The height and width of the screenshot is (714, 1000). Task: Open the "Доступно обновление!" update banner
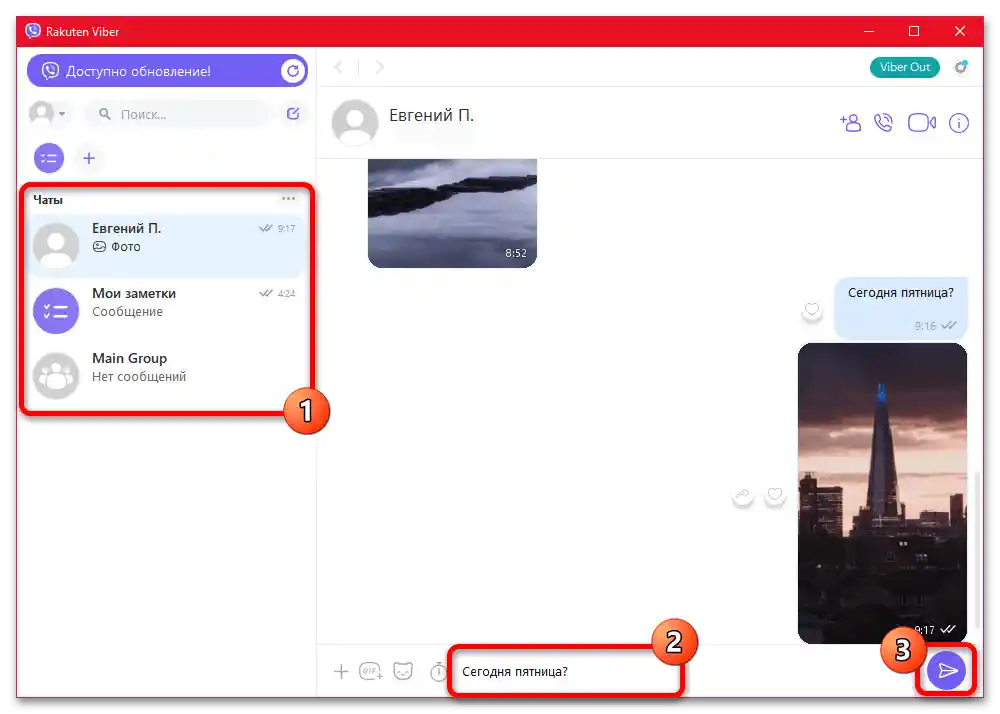click(x=155, y=71)
